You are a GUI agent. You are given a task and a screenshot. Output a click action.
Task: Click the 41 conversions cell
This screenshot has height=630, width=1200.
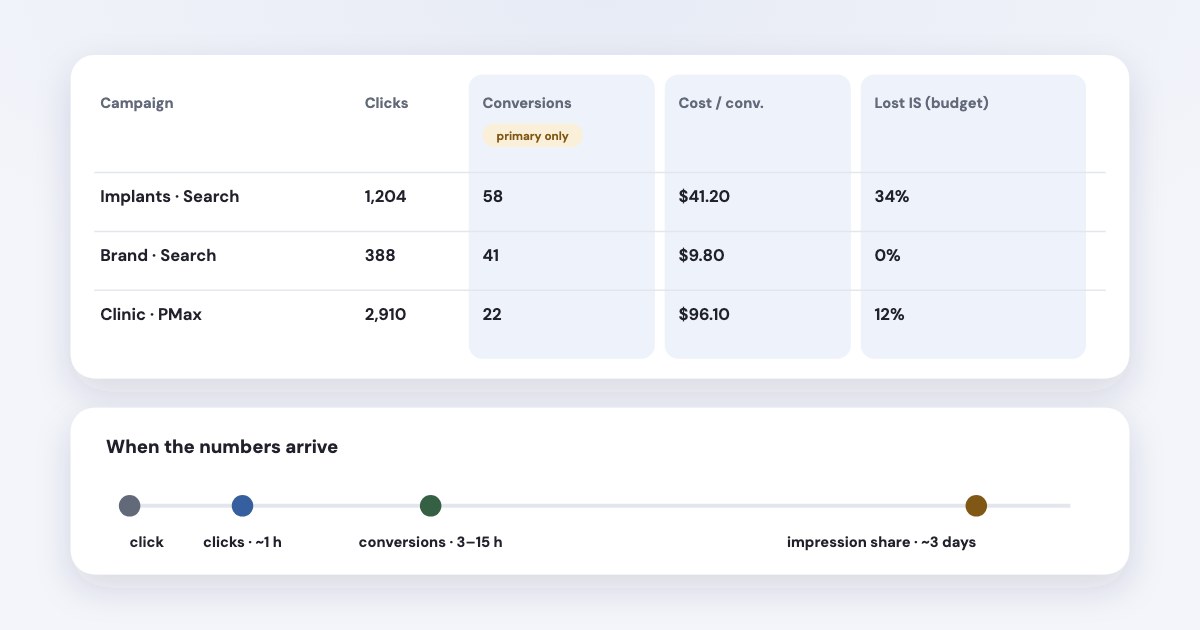(492, 255)
